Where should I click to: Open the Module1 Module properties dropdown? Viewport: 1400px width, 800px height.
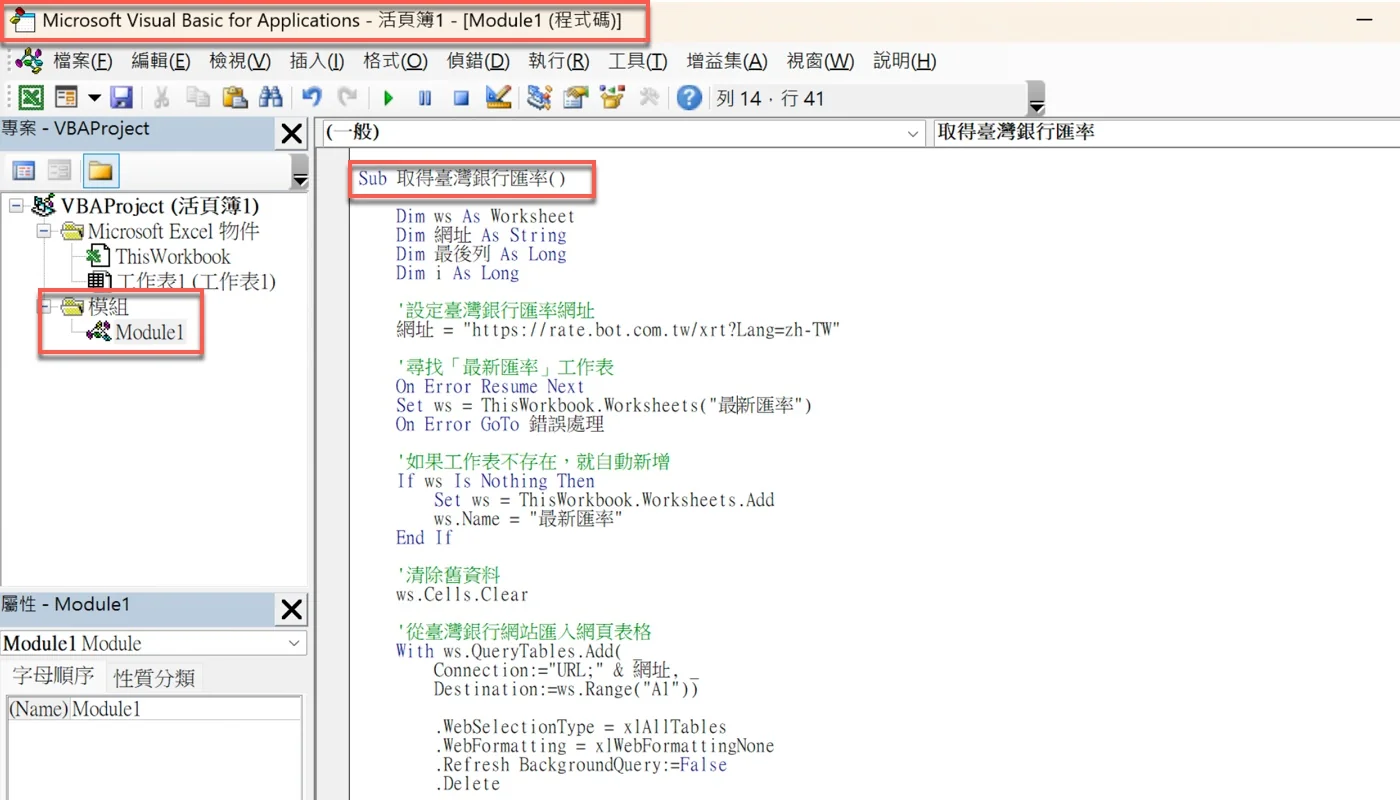point(154,643)
